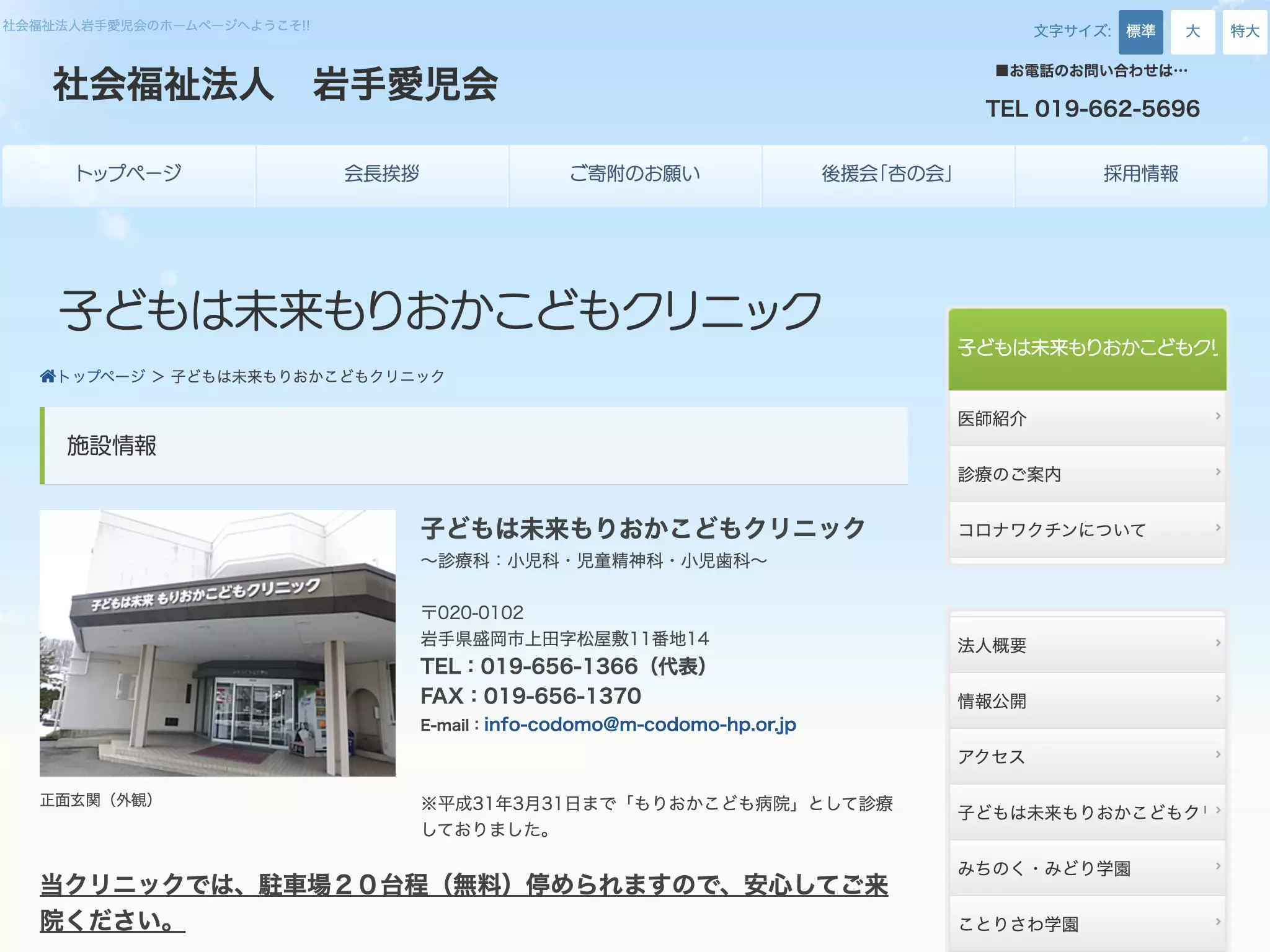Click the underlined parking notice 当クリニックでは
The height and width of the screenshot is (952, 1270).
tap(464, 902)
